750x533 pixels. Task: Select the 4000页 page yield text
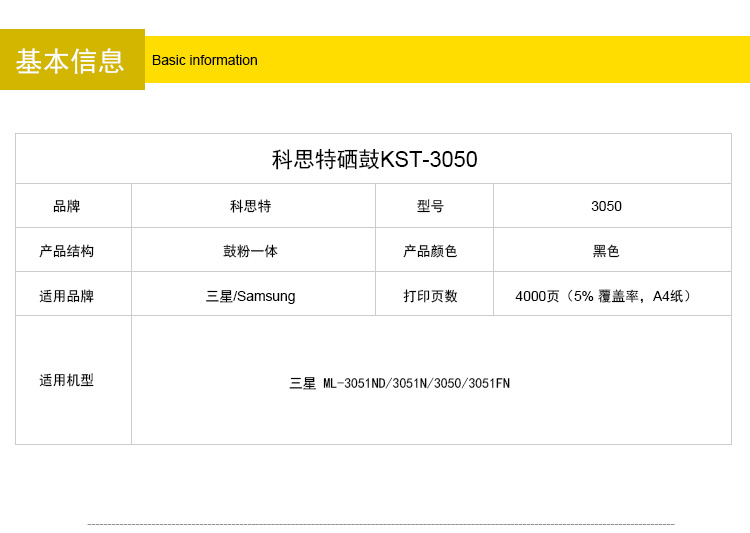point(537,296)
